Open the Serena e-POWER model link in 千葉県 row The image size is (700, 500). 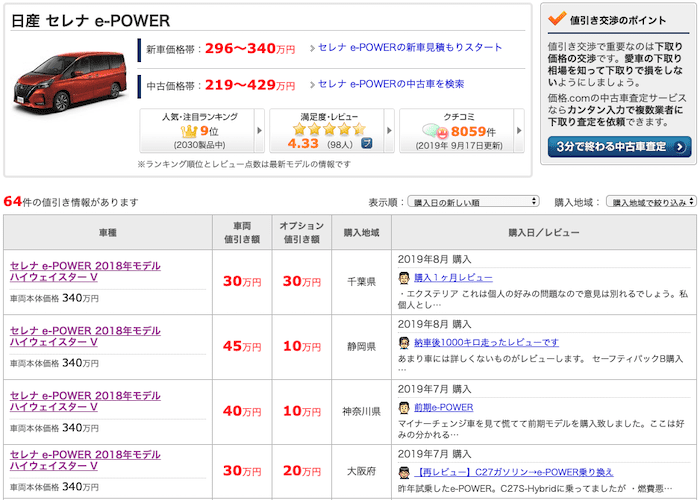click(x=85, y=271)
